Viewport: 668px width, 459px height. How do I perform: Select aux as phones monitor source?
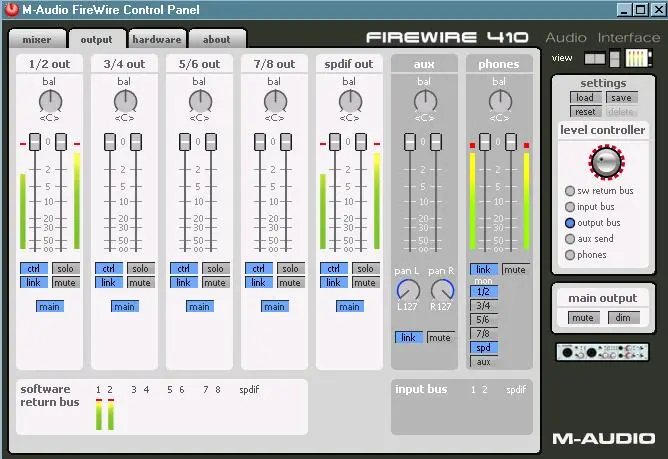[484, 362]
